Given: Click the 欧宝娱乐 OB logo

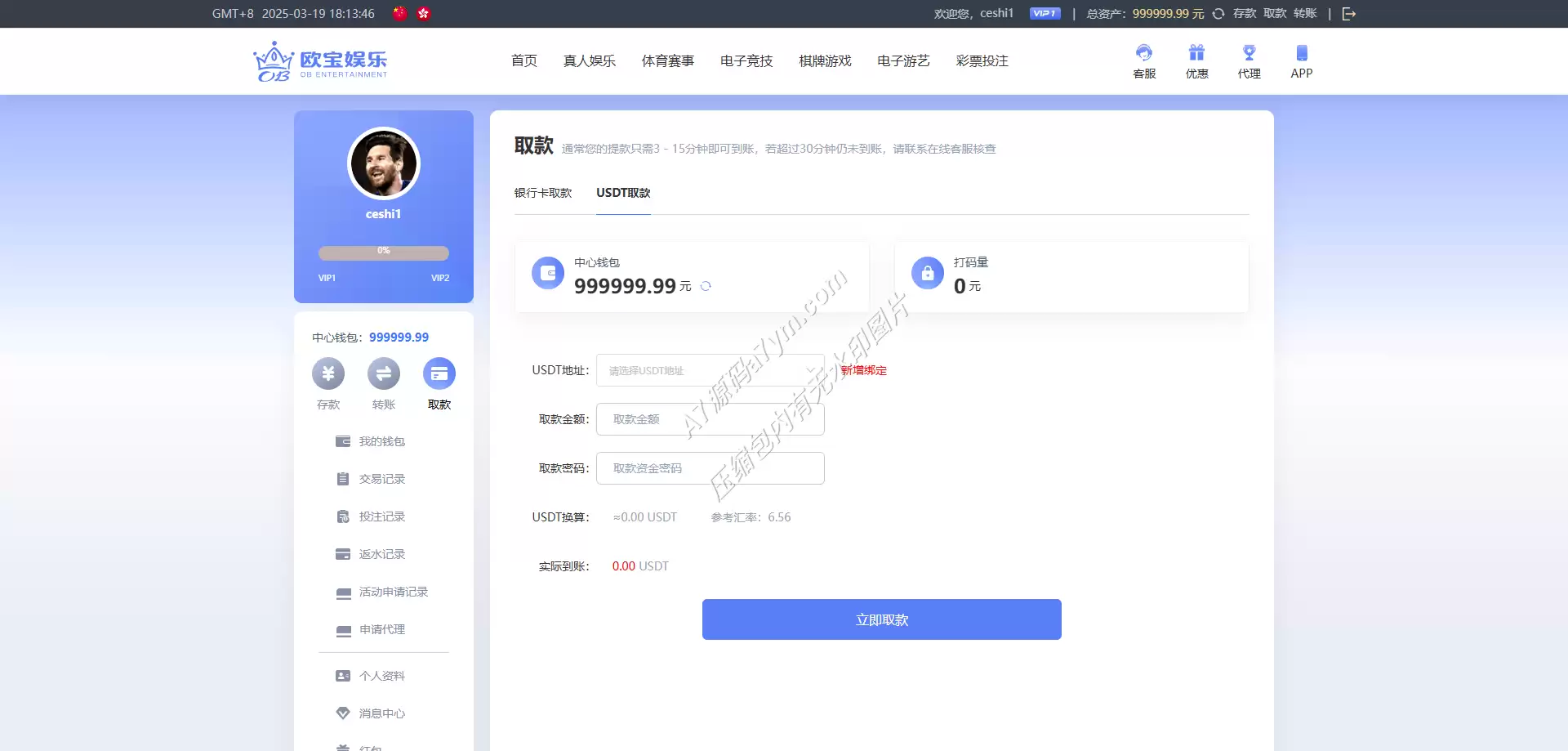Looking at the screenshot, I should coord(320,61).
